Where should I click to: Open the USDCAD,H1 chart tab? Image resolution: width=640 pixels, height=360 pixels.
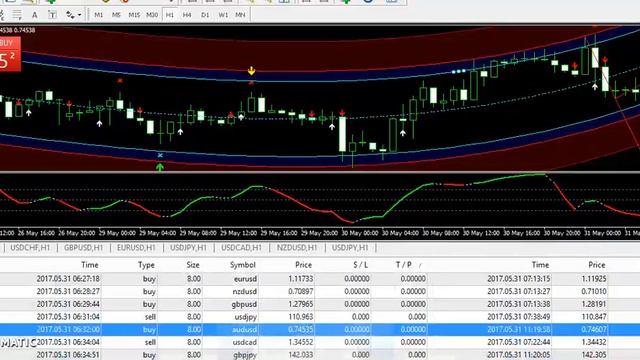point(241,248)
